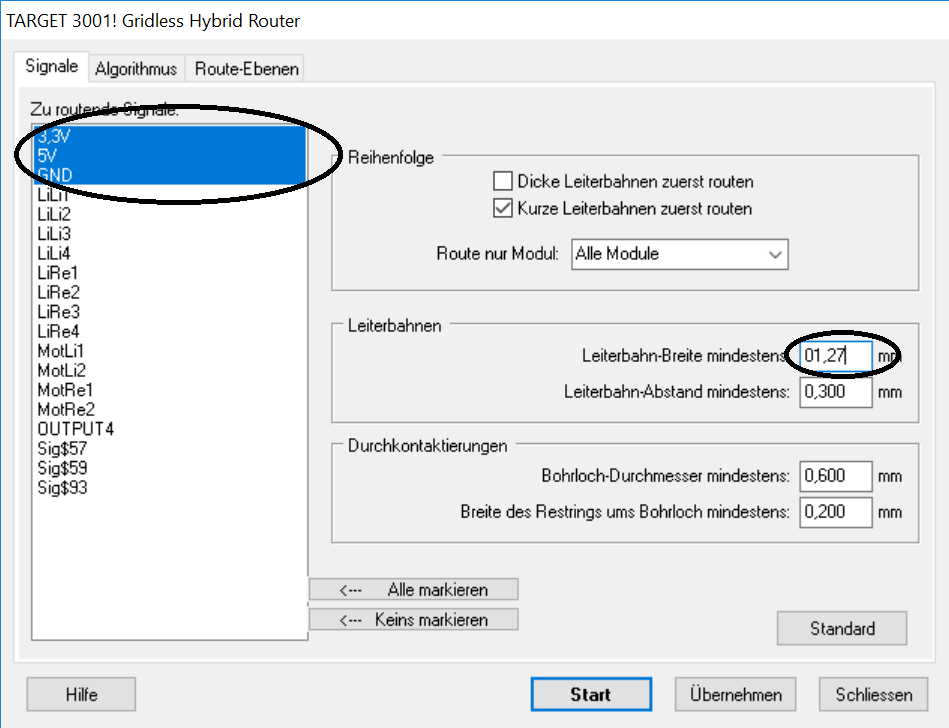Start the autorouter
The image size is (949, 728).
coord(591,695)
